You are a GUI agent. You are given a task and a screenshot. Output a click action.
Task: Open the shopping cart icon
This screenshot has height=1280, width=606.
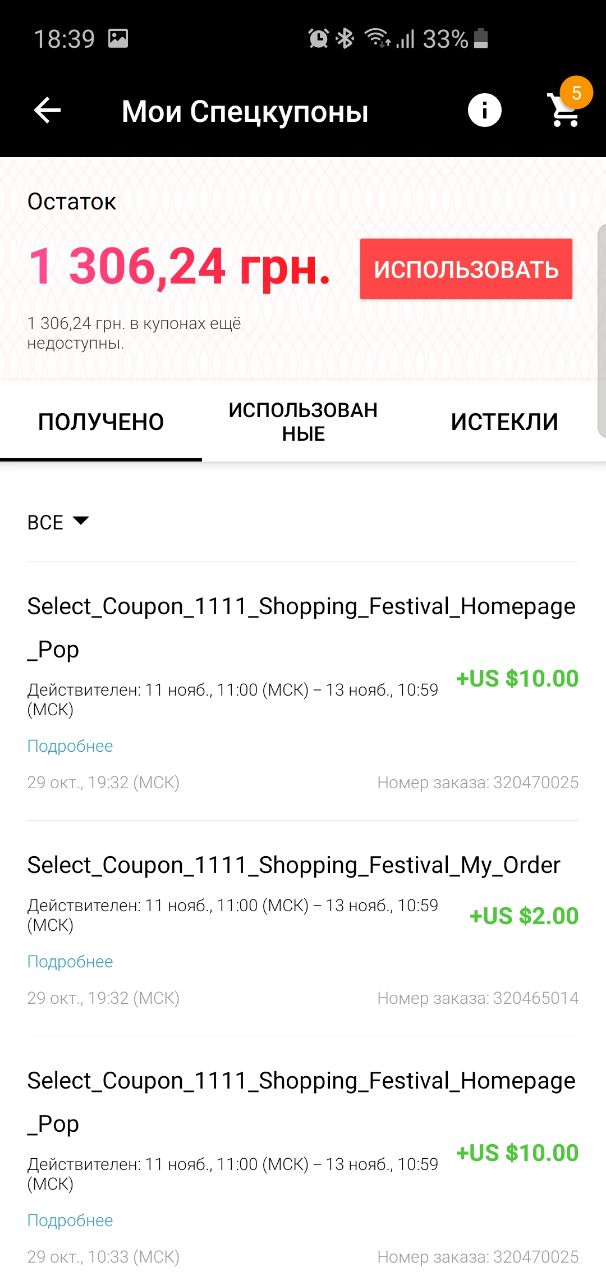point(564,110)
